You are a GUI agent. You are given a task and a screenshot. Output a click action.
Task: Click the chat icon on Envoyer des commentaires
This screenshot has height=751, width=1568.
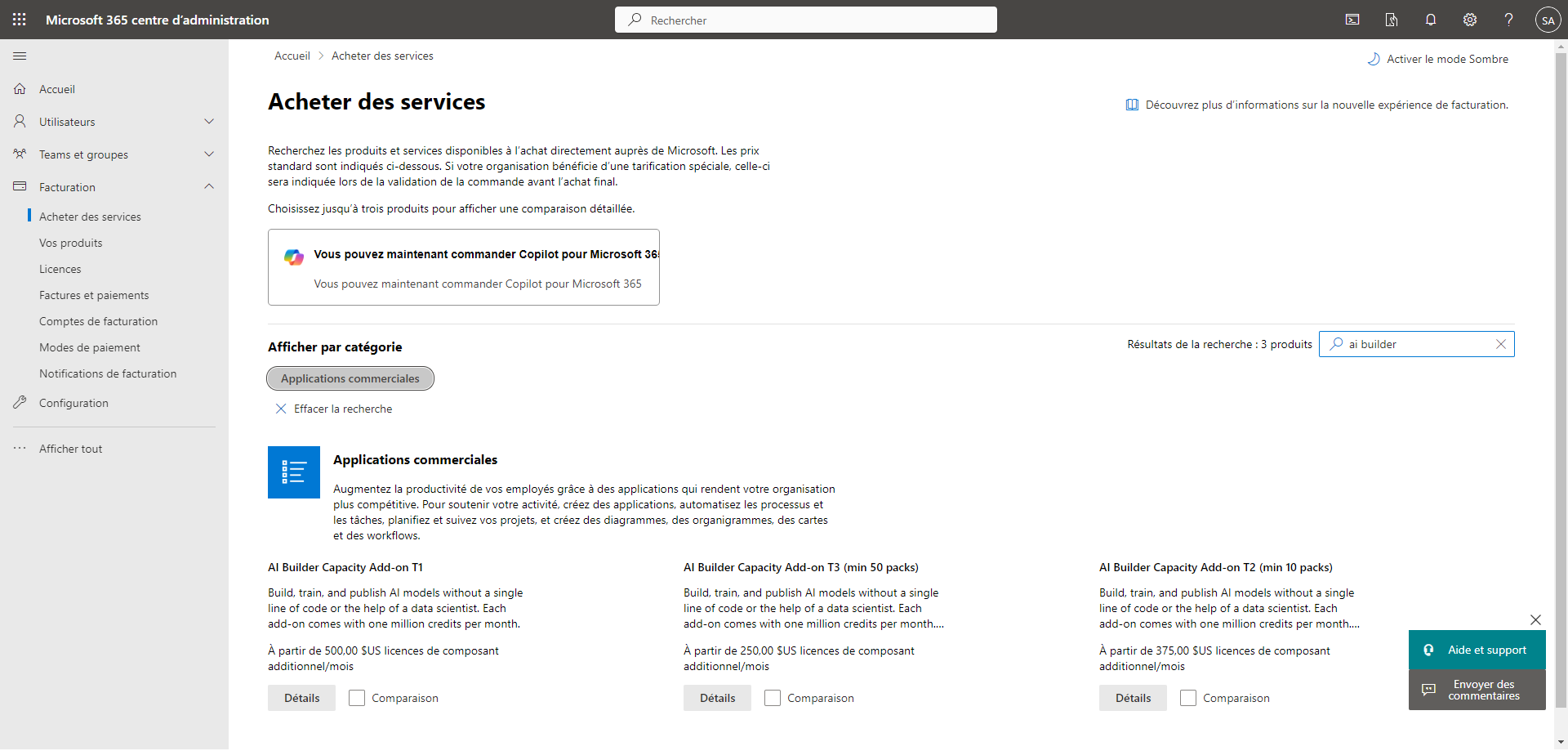point(1429,690)
